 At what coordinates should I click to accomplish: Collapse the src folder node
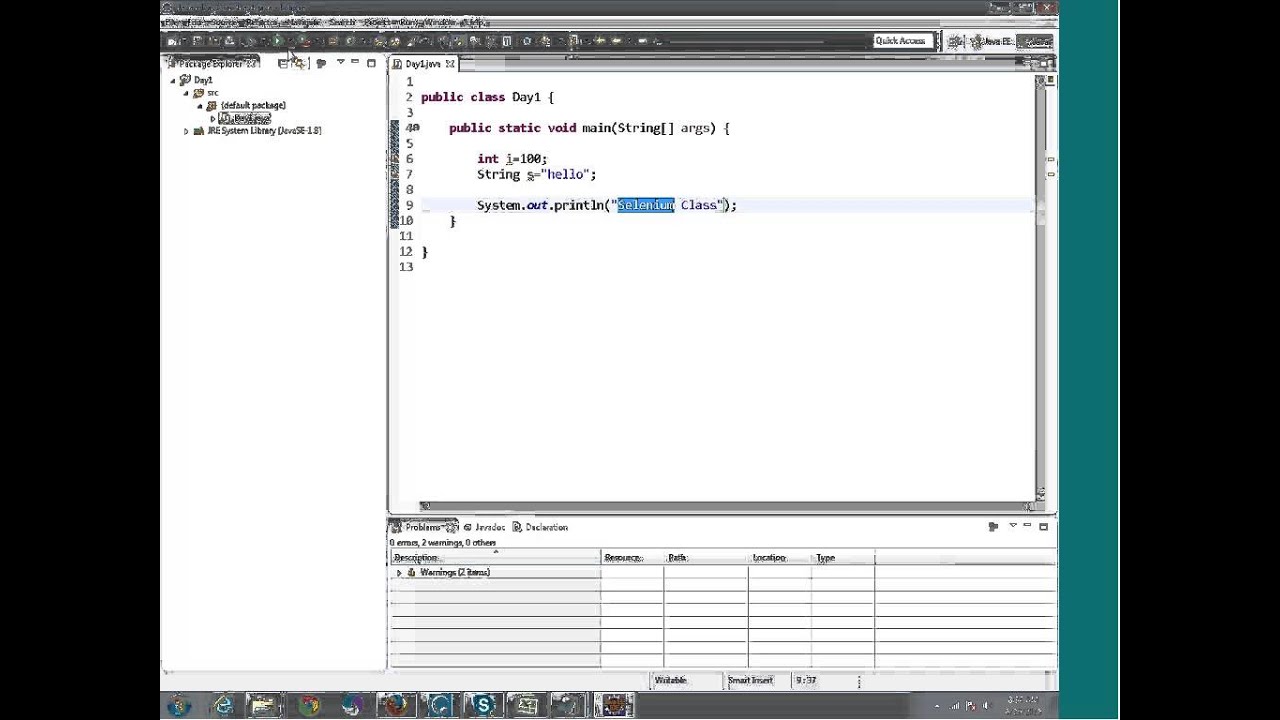click(186, 93)
